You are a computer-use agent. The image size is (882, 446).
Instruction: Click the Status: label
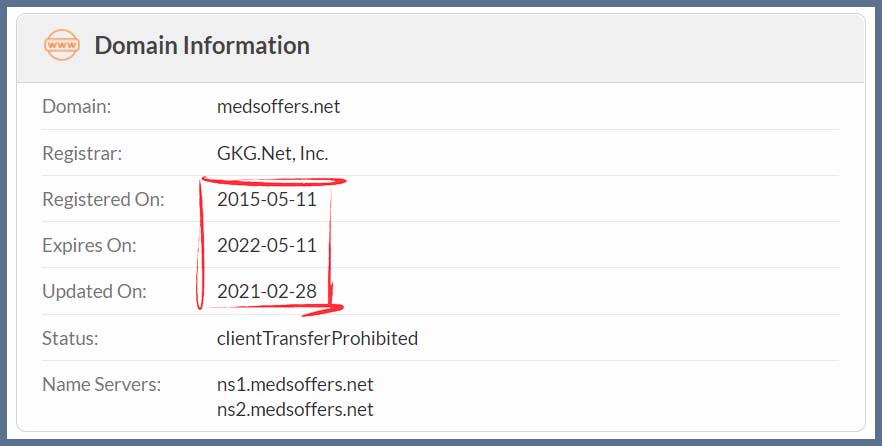(70, 338)
